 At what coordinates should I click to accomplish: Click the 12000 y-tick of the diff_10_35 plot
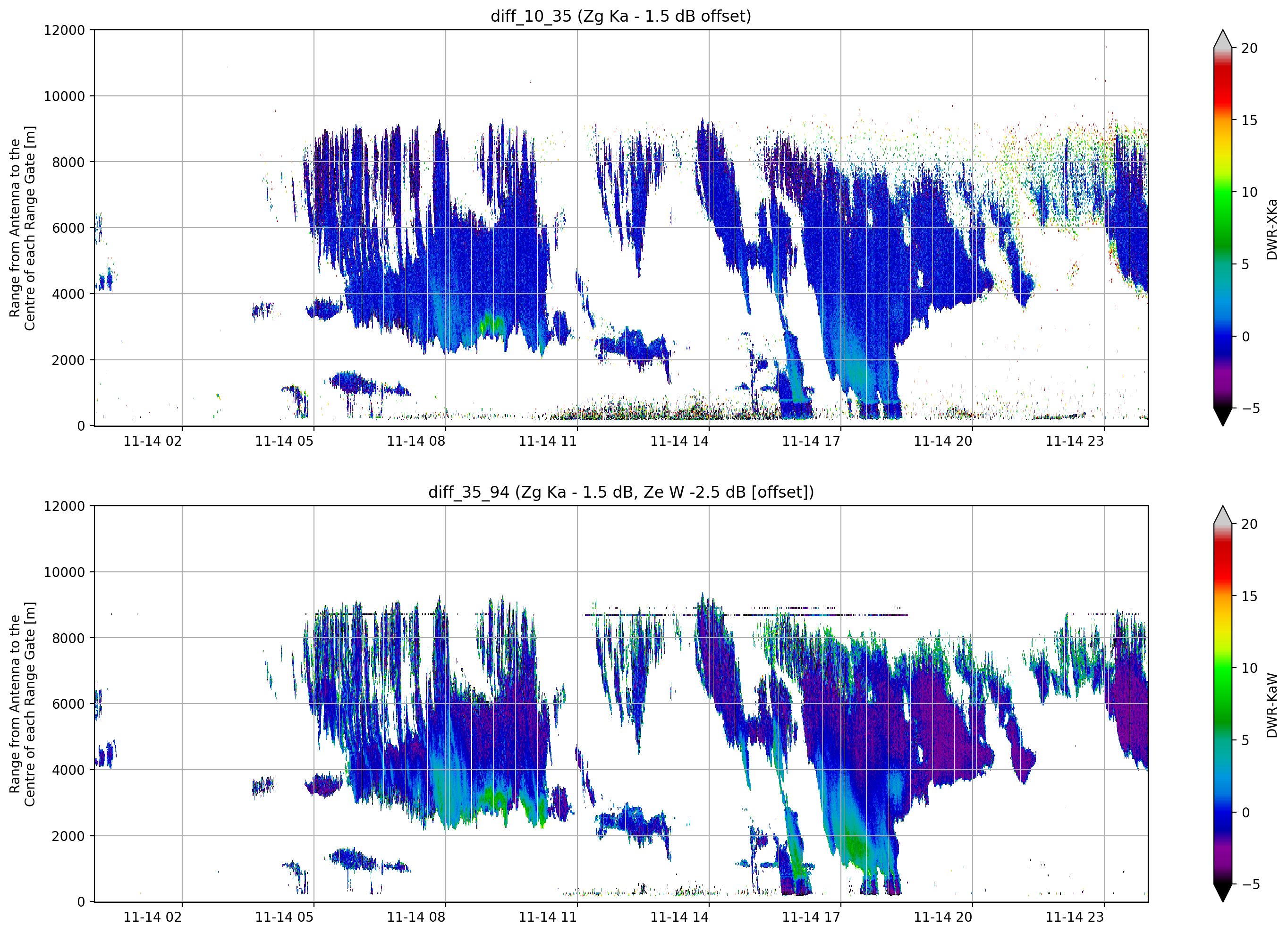(64, 30)
